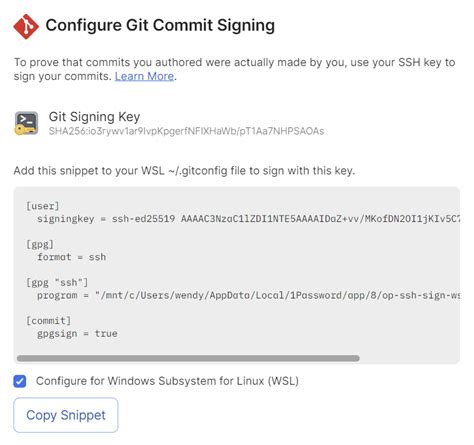Click the Copy Snippet button
The width and height of the screenshot is (474, 445).
[66, 415]
